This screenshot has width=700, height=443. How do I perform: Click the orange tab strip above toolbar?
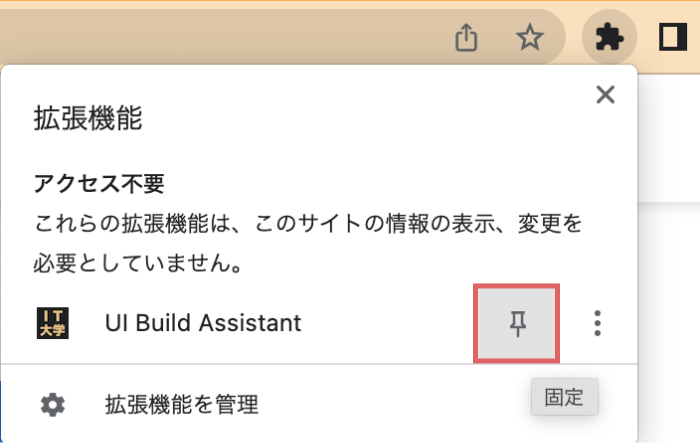pos(350,4)
